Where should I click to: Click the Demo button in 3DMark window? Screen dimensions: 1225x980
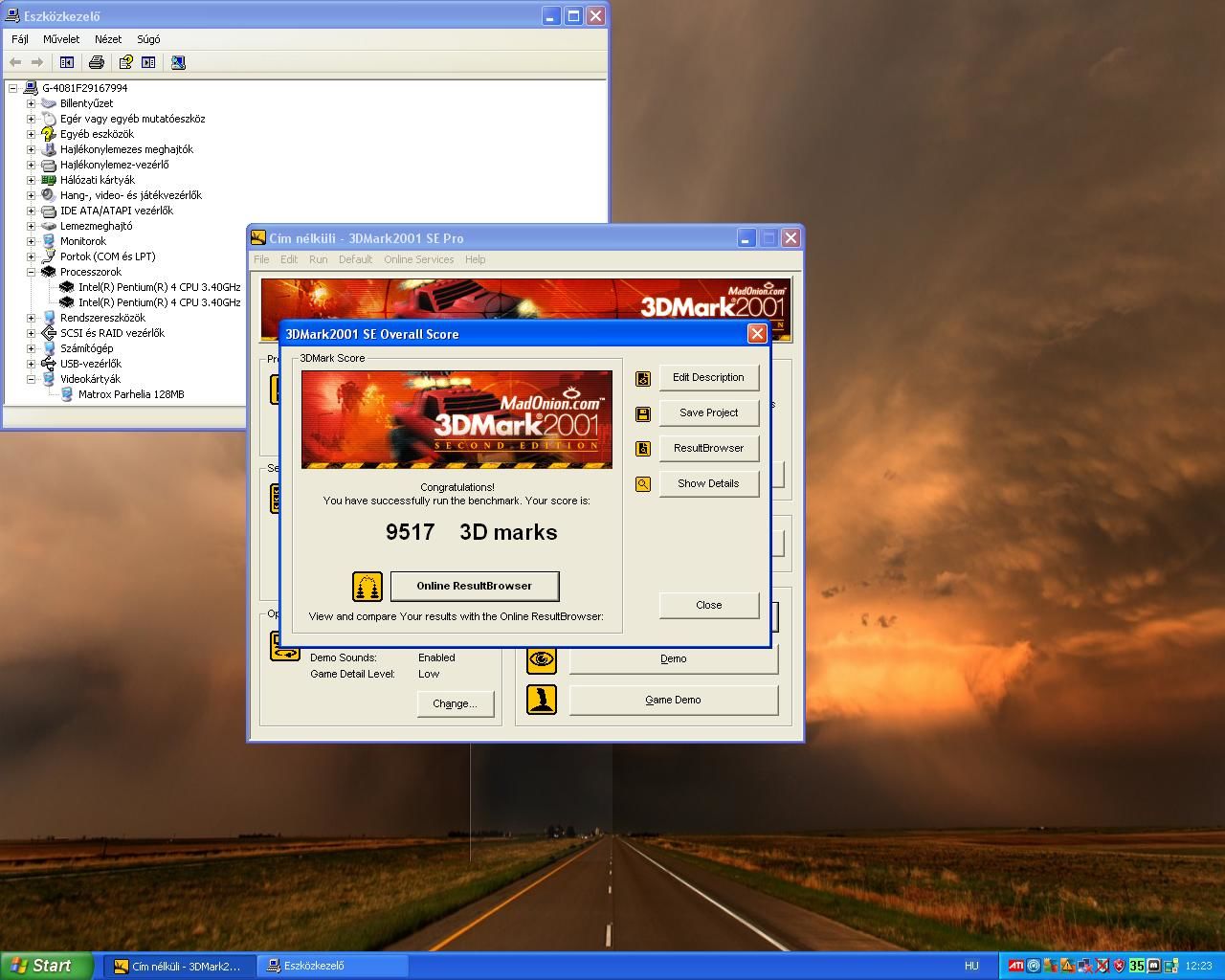pos(674,660)
